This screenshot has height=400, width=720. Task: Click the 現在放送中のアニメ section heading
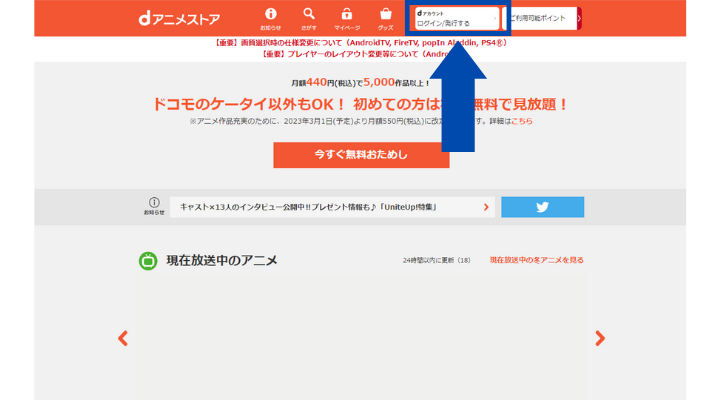(222, 260)
